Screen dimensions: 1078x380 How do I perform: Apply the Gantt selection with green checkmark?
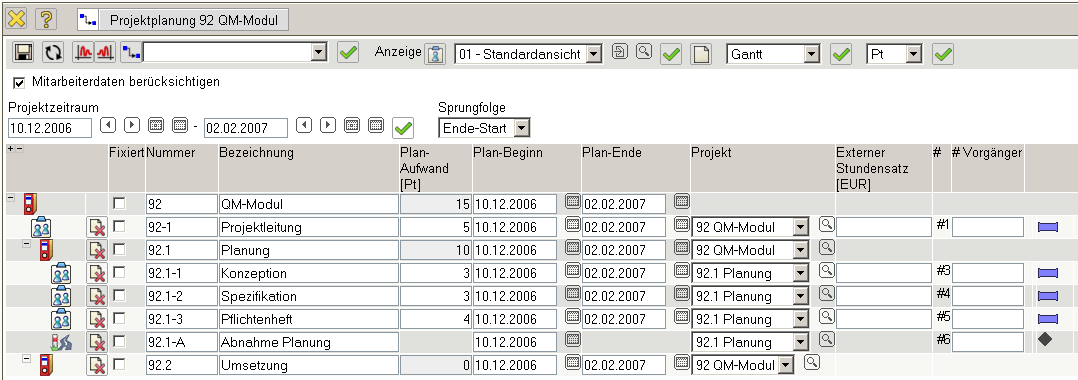click(842, 54)
